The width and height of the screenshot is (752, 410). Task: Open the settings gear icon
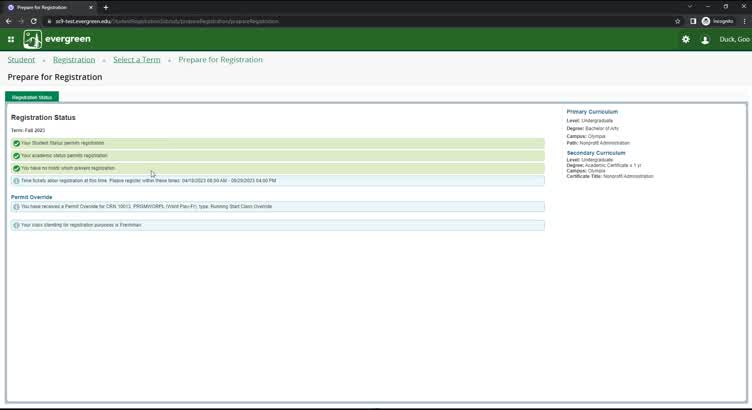(686, 39)
